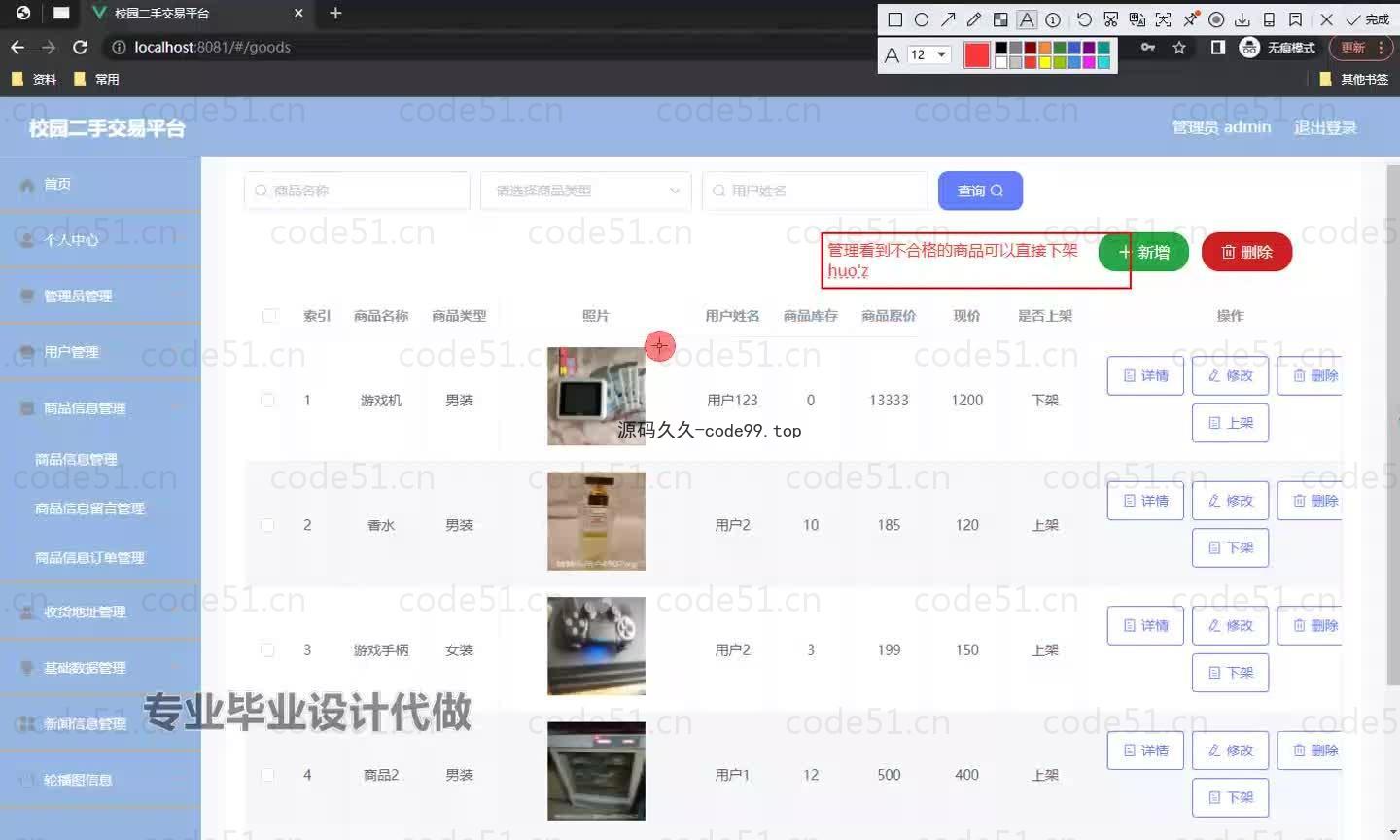Click 下架 button for 香水 row

(1230, 547)
